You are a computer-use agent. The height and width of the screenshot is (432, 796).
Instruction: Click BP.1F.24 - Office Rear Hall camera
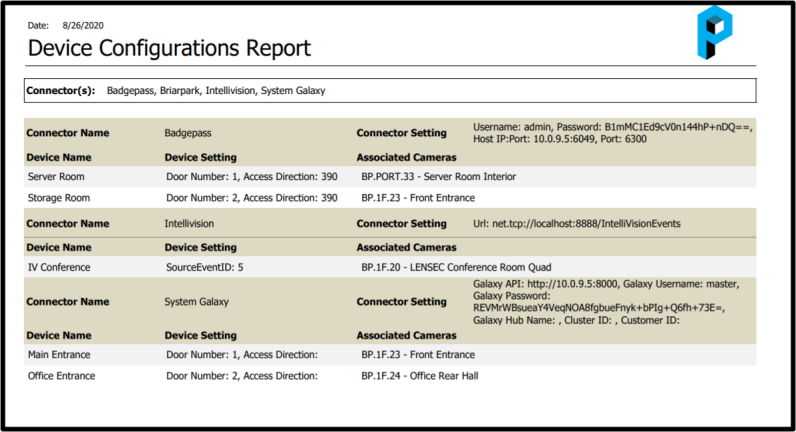pyautogui.click(x=420, y=376)
